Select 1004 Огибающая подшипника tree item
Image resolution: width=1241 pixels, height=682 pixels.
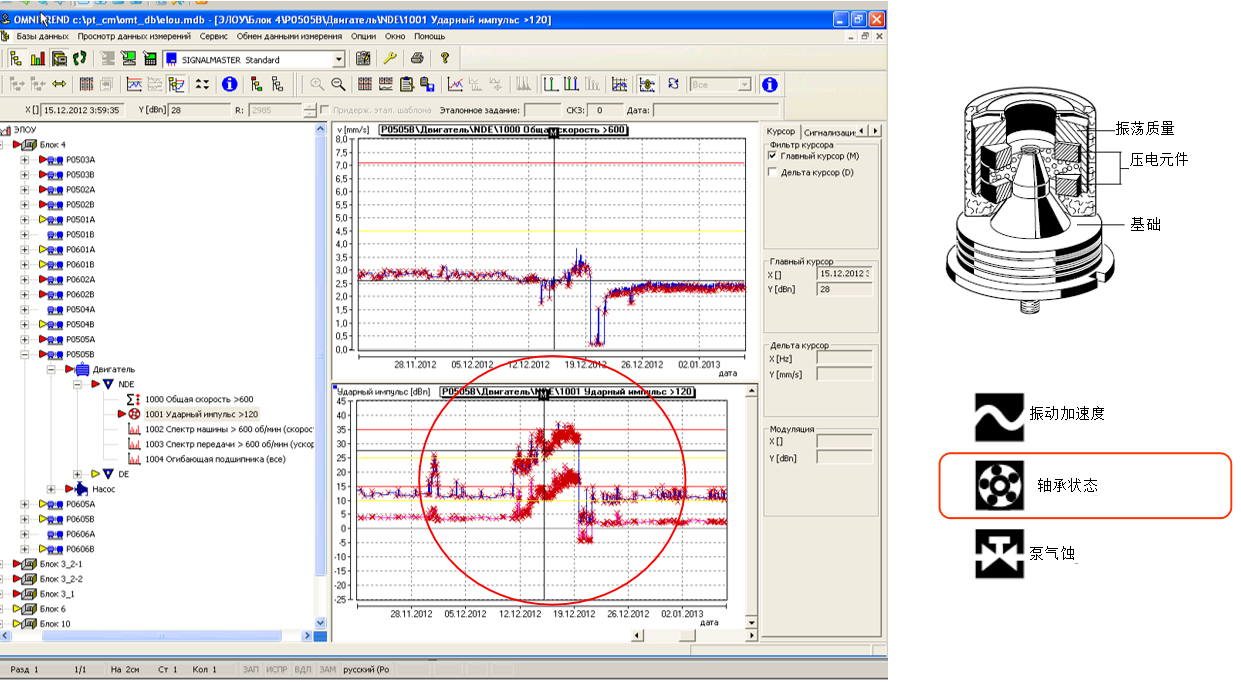point(216,459)
